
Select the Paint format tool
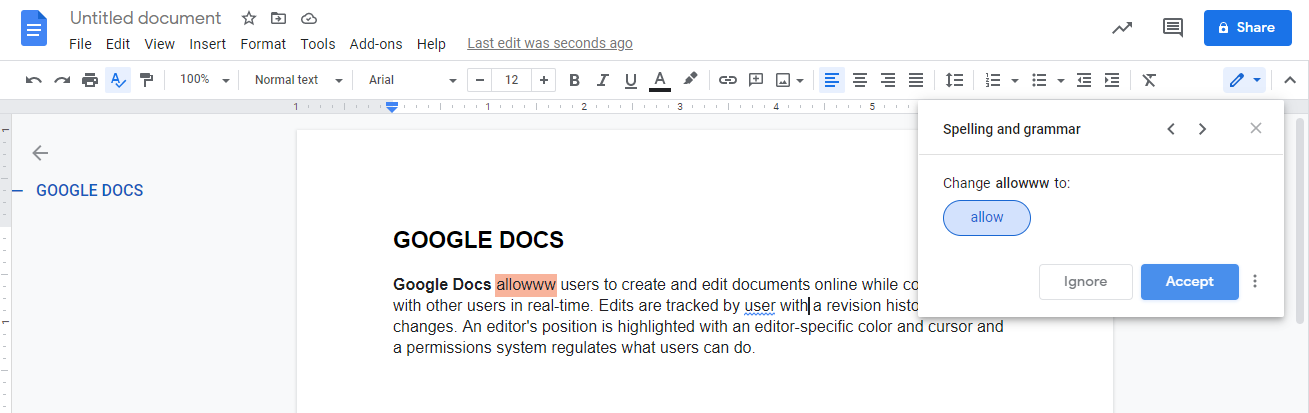pyautogui.click(x=146, y=80)
